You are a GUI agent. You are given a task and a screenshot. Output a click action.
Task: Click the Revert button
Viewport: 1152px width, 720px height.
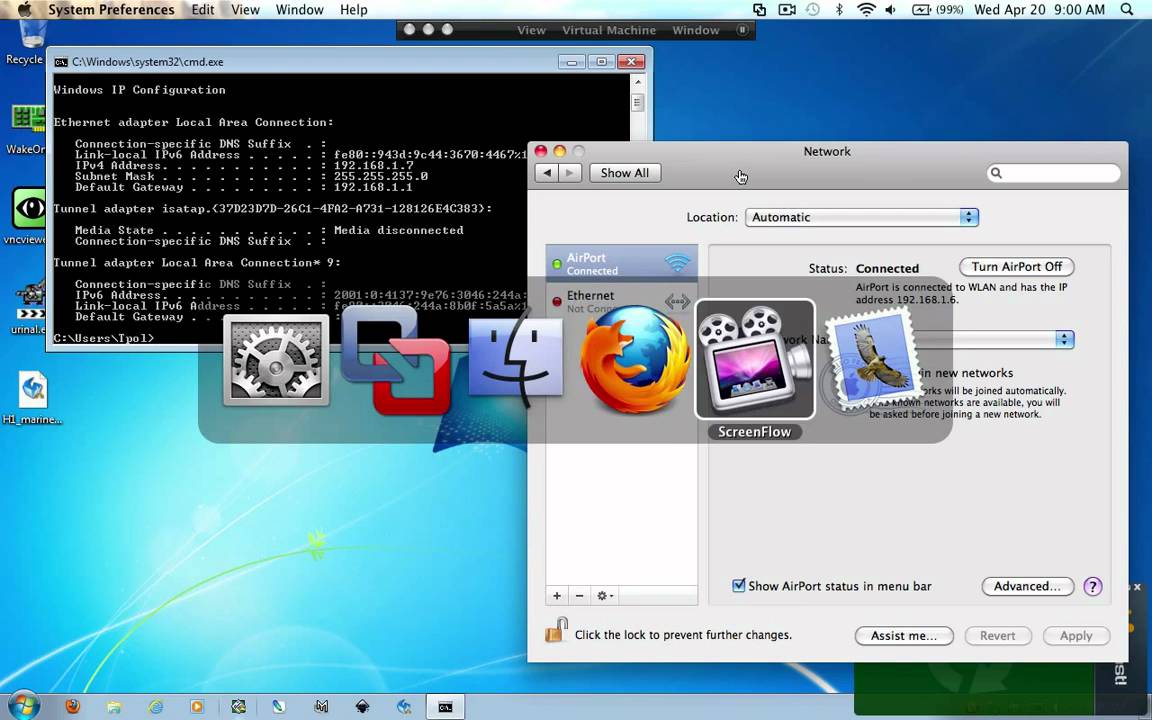[x=998, y=636]
